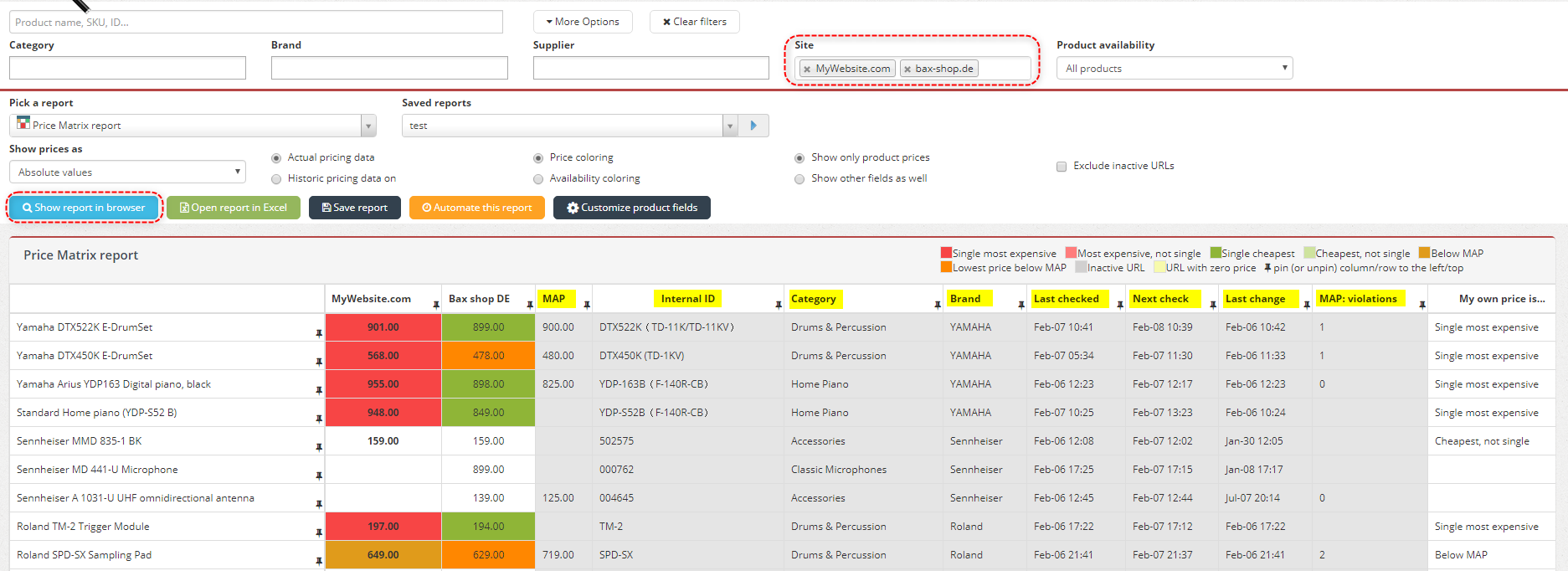
Task: Select Actual pricing data option
Action: point(276,158)
